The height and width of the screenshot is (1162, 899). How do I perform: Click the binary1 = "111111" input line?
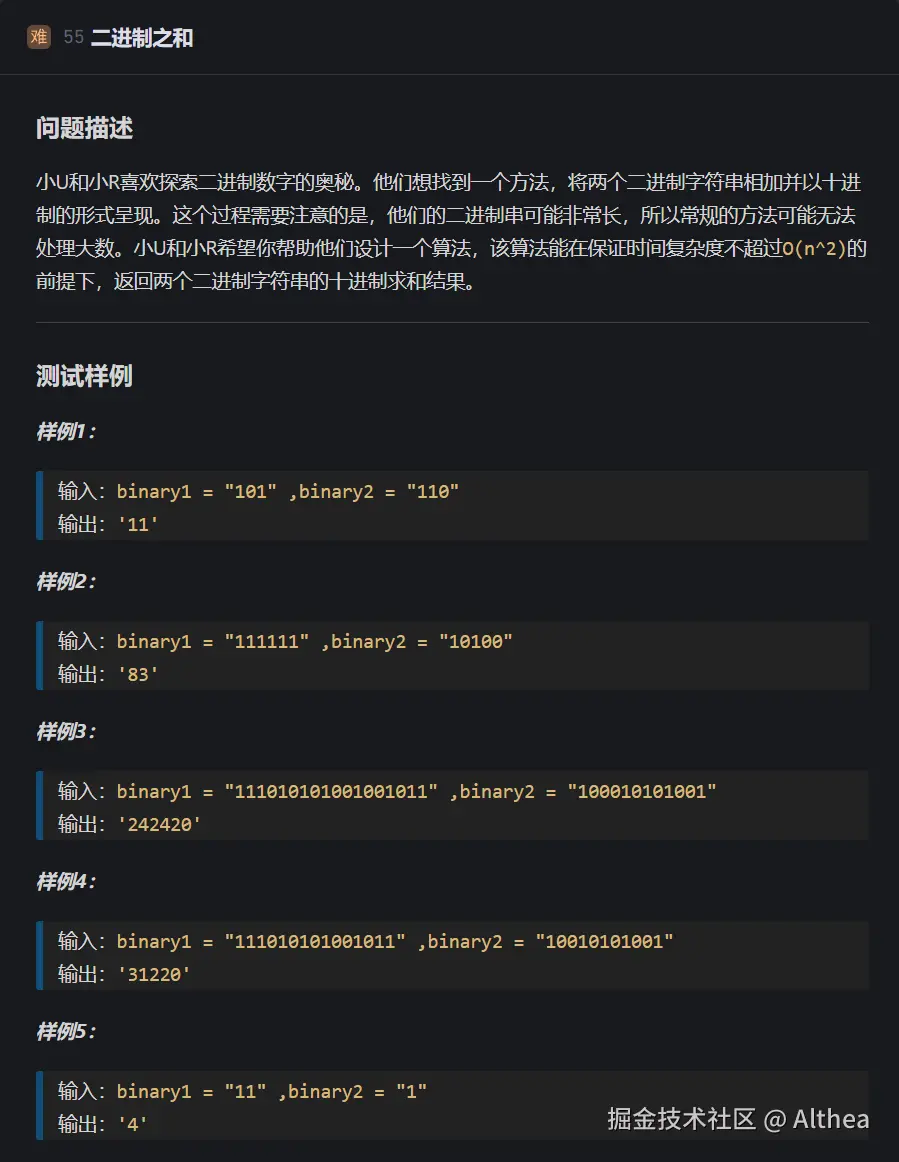pyautogui.click(x=285, y=641)
